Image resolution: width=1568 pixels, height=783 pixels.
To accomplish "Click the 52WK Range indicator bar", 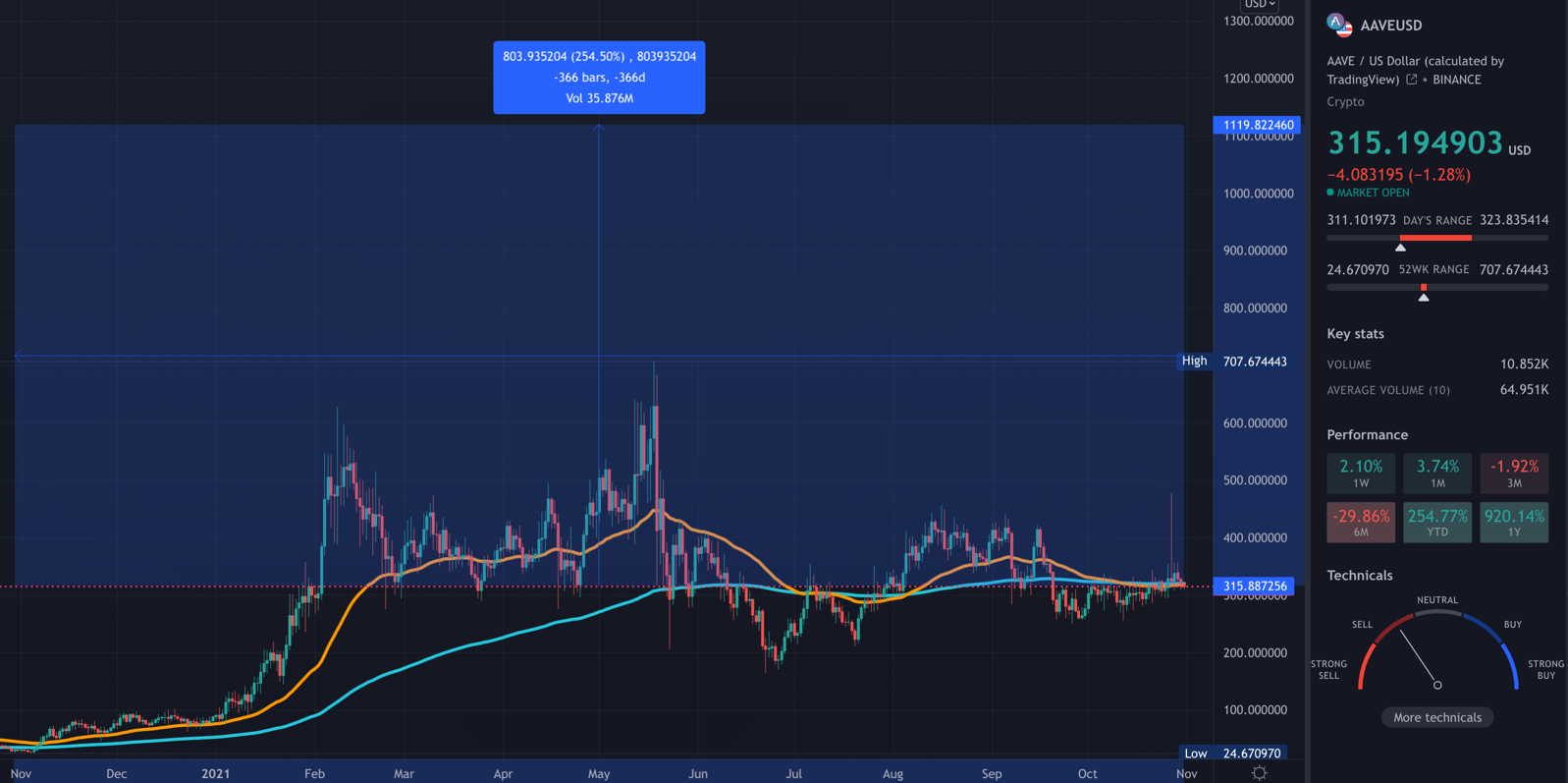I will pyautogui.click(x=1437, y=287).
